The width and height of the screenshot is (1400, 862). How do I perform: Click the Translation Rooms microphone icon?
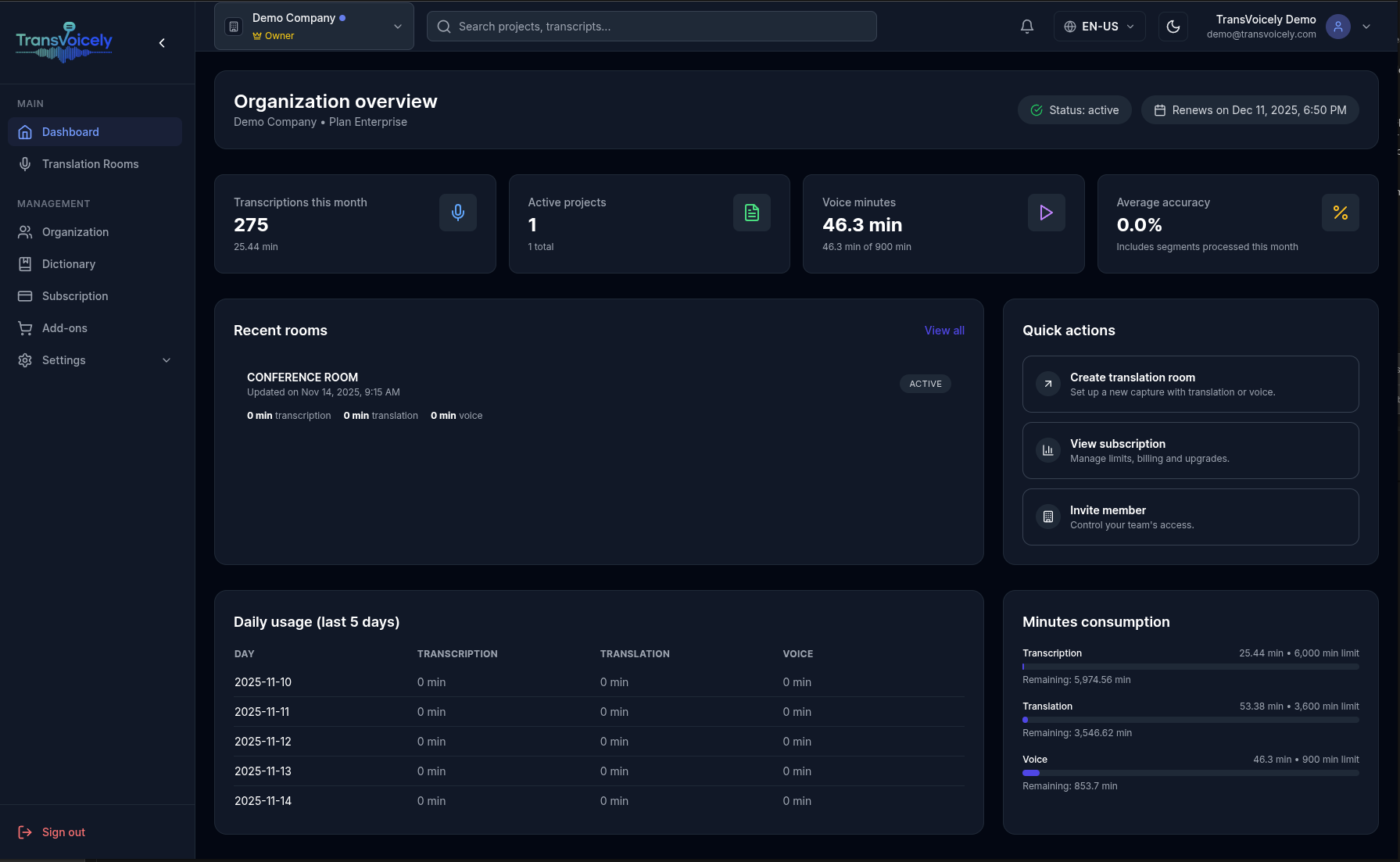point(25,164)
